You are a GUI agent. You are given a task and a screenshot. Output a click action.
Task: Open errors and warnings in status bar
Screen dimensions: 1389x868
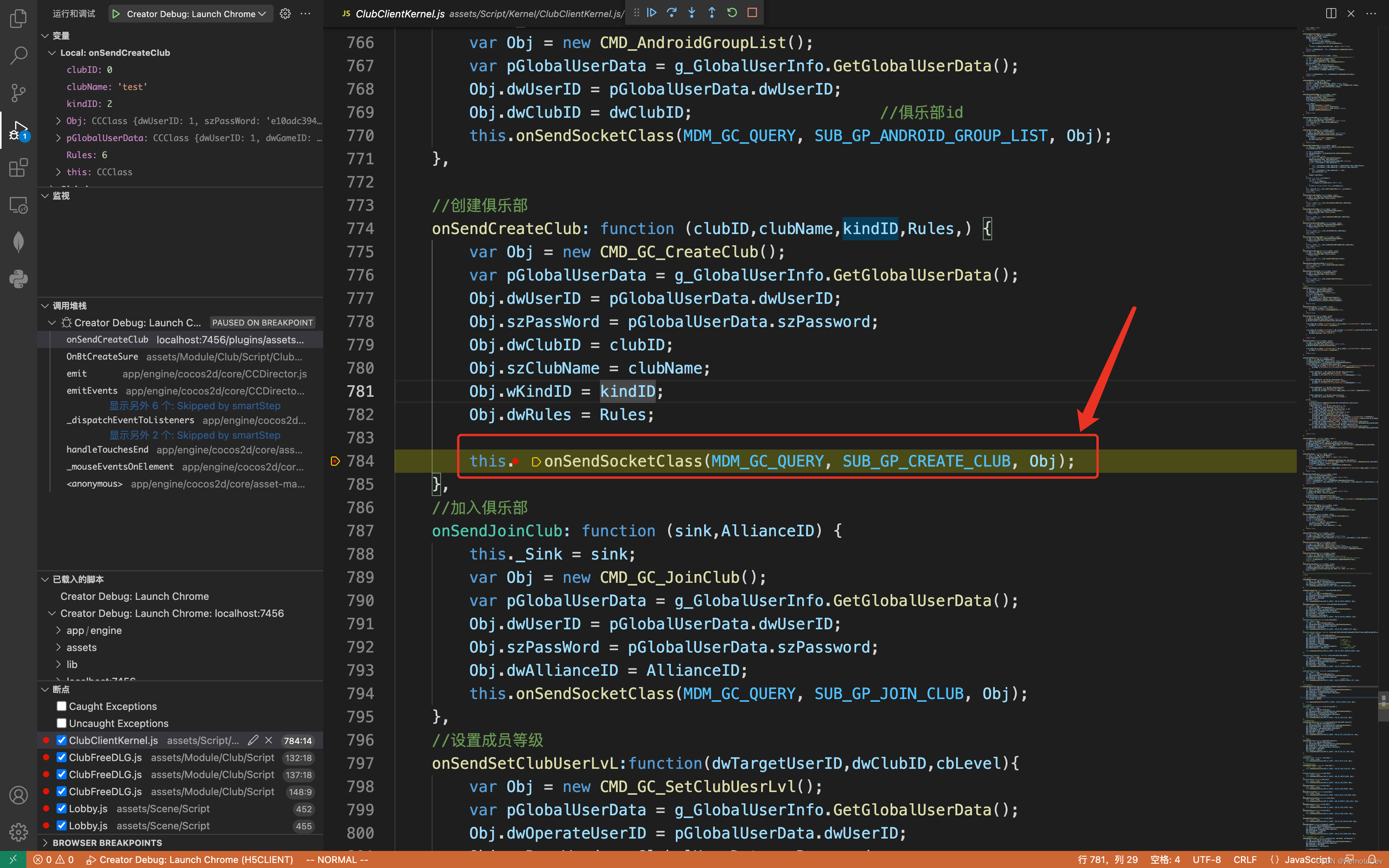click(x=53, y=859)
